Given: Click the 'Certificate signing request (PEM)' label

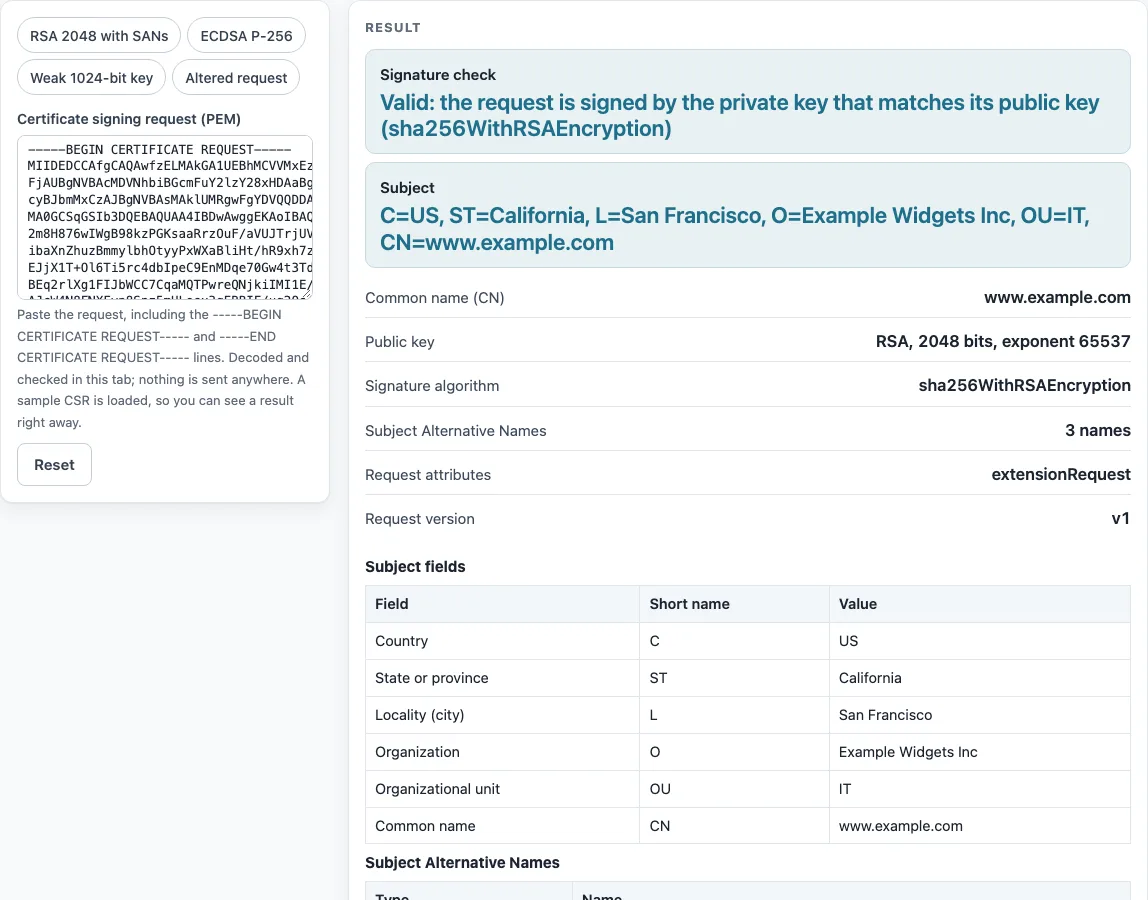Looking at the screenshot, I should coord(129,119).
